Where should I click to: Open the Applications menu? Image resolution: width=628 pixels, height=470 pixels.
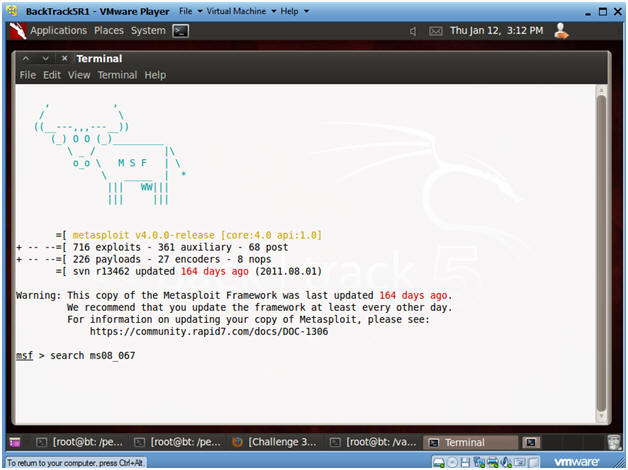point(58,30)
